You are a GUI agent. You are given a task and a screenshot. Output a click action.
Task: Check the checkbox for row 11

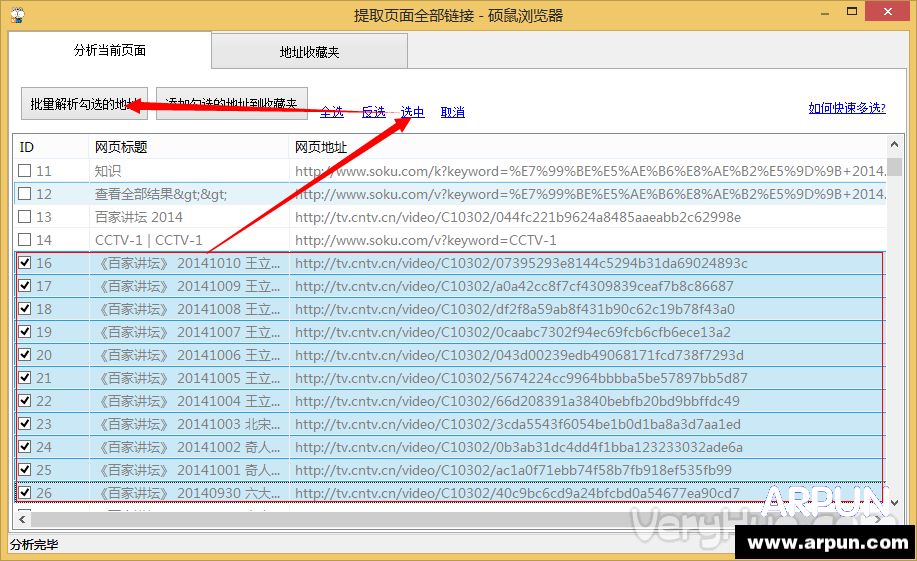pyautogui.click(x=25, y=171)
